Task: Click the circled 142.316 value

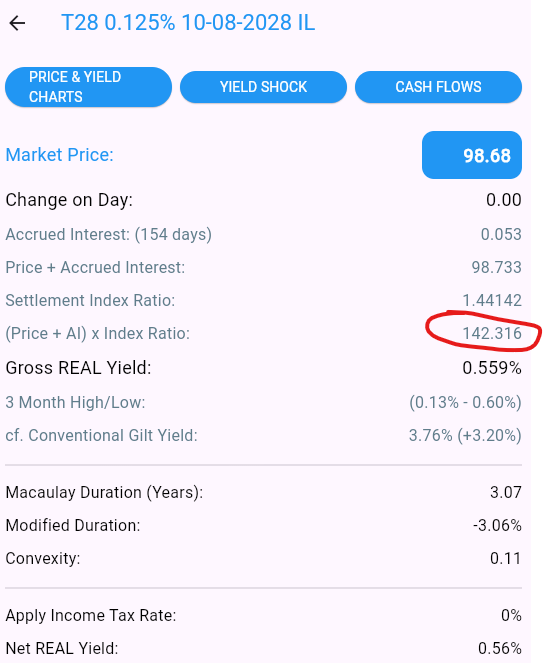Action: click(x=492, y=333)
